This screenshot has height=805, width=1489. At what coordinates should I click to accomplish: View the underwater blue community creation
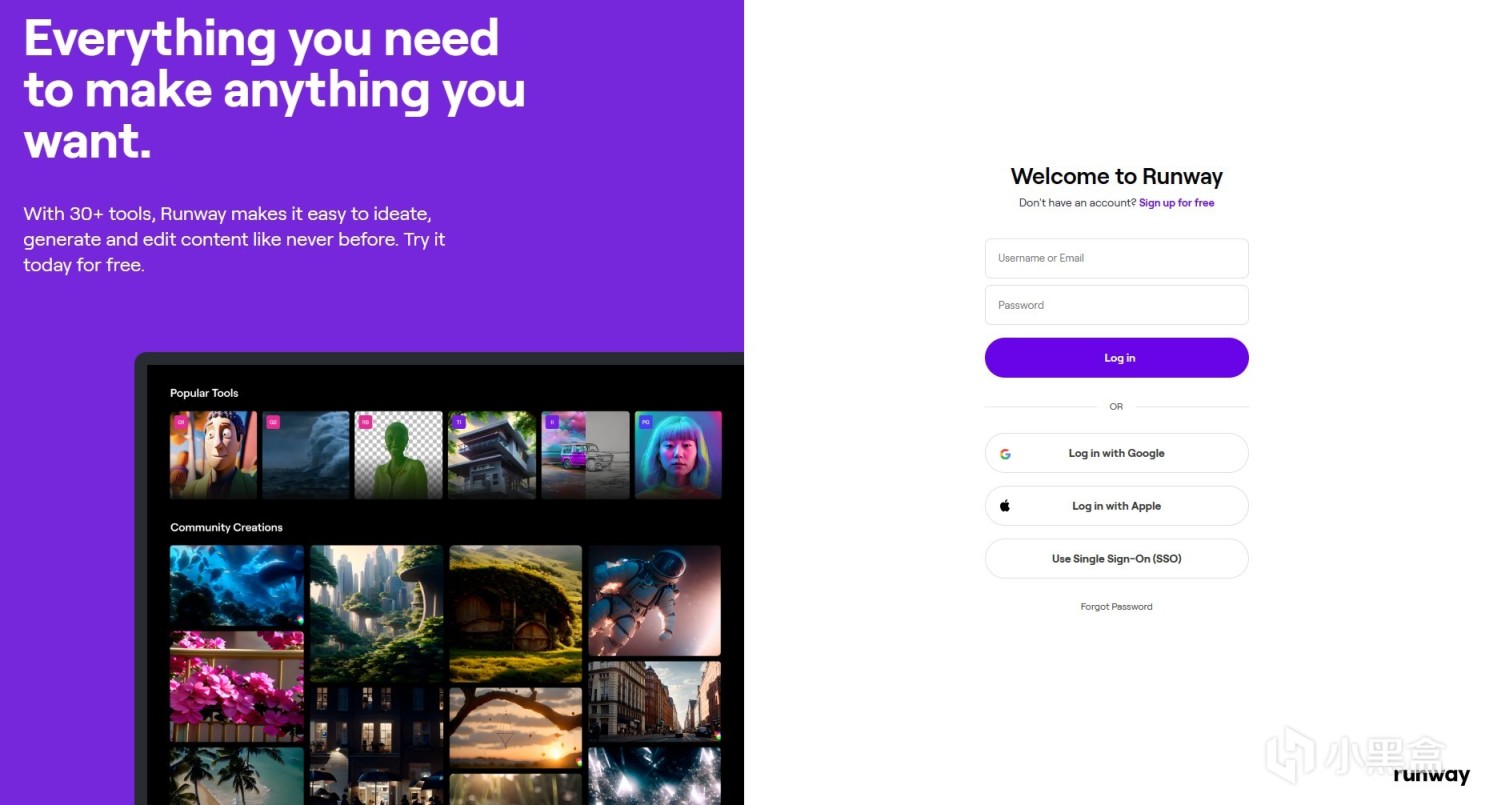(237, 585)
